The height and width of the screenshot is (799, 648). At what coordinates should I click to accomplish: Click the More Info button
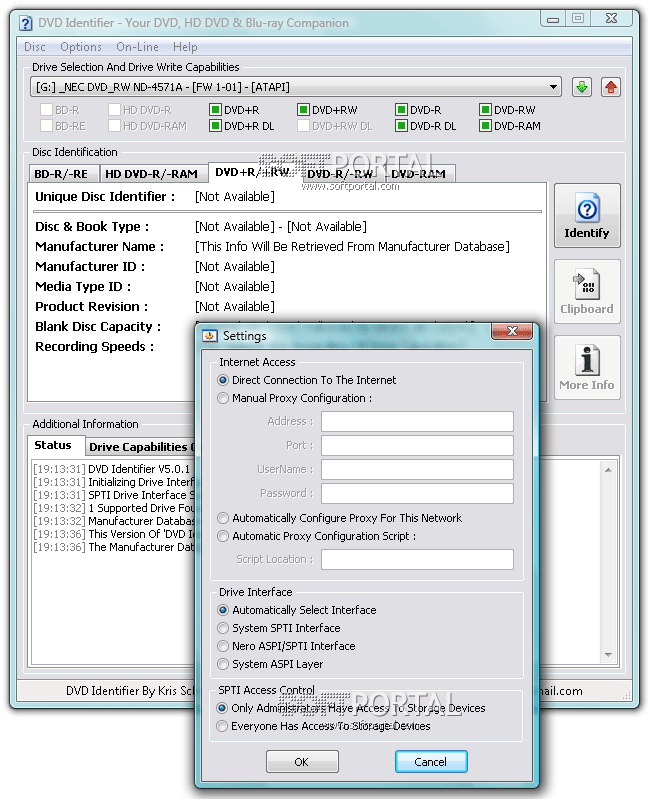point(587,367)
